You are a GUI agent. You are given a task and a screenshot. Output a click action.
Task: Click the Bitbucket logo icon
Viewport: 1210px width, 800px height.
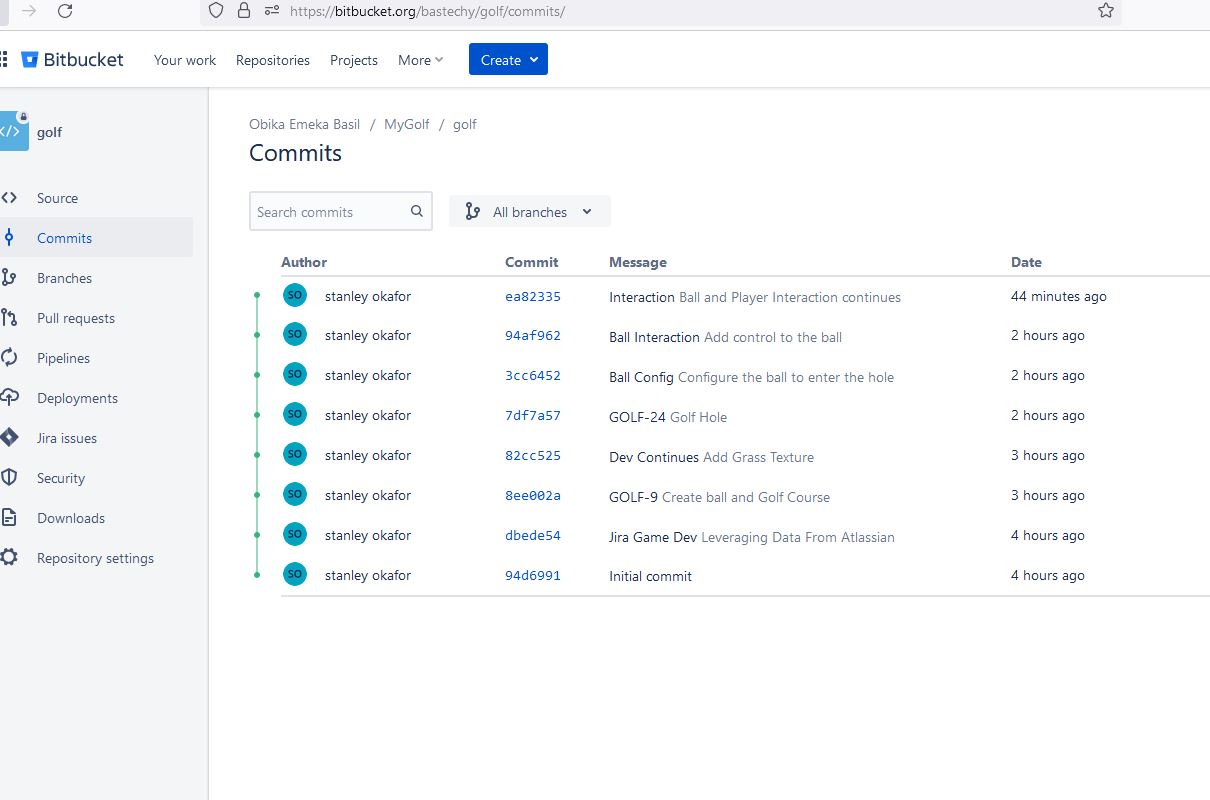[x=30, y=60]
